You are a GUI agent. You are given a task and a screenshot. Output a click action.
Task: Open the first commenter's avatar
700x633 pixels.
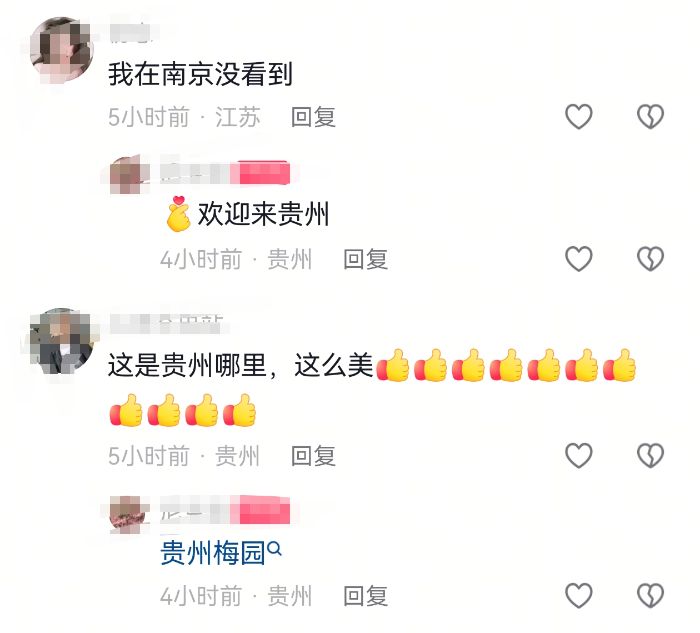click(x=61, y=48)
